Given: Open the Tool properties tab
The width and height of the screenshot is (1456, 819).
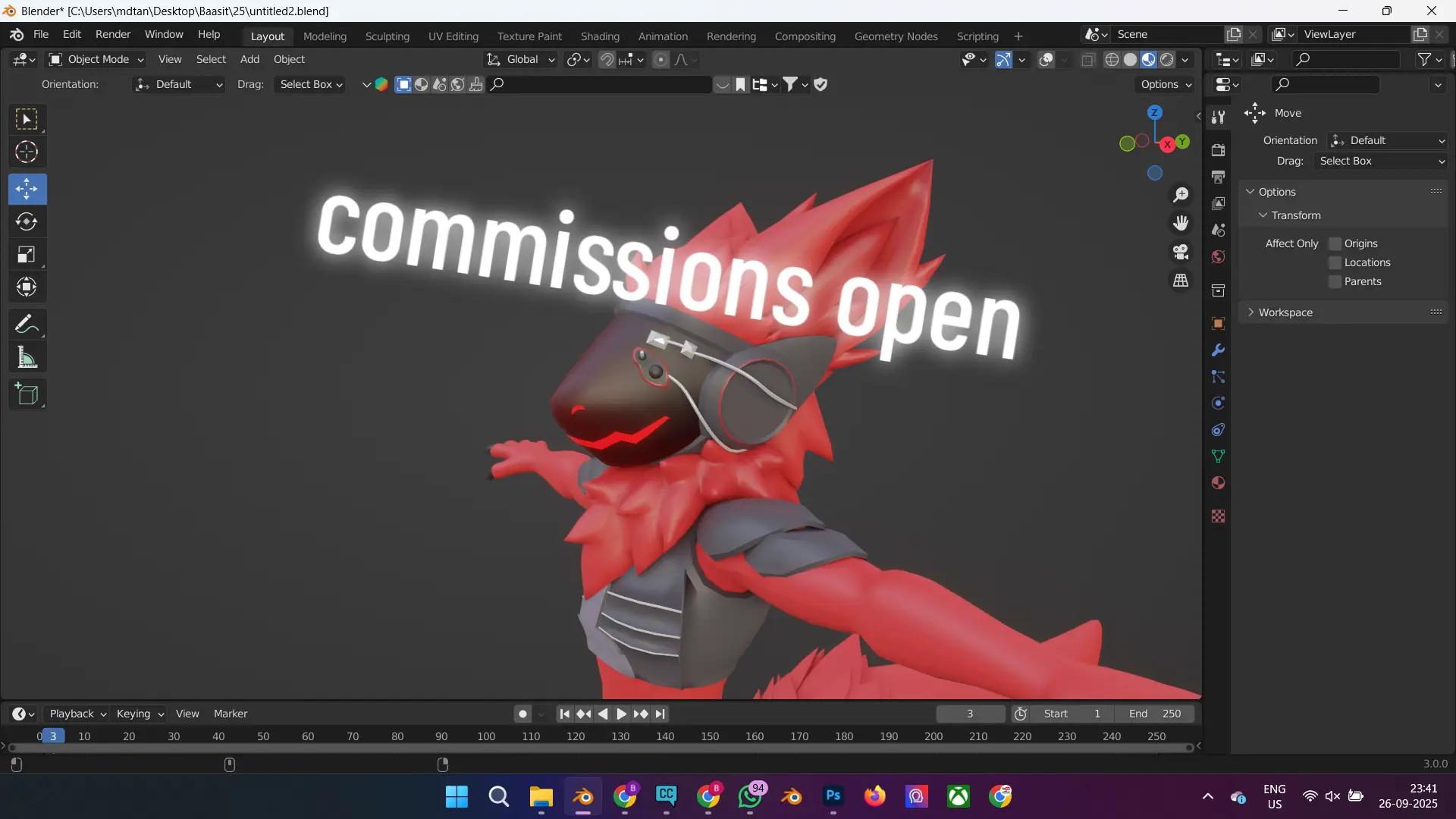Looking at the screenshot, I should 1218,117.
